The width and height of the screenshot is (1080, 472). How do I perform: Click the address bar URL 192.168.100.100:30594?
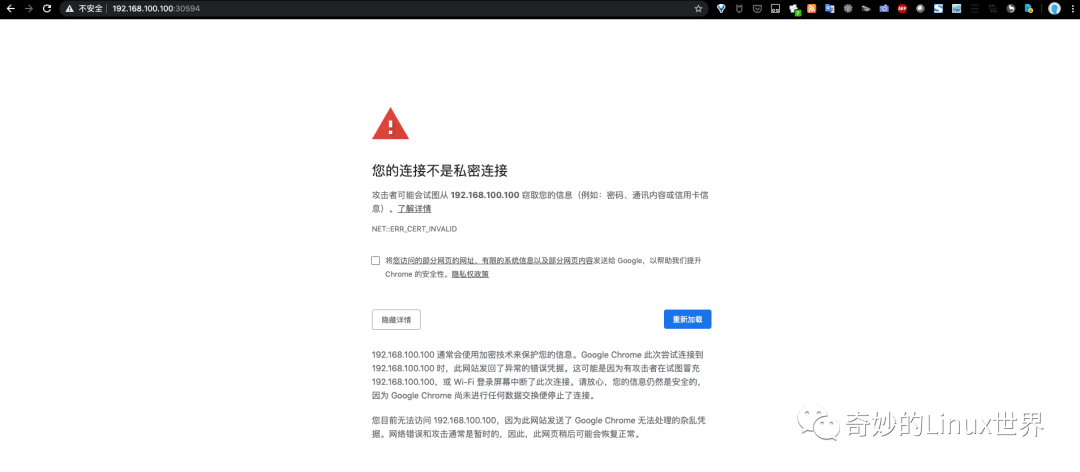(156, 9)
